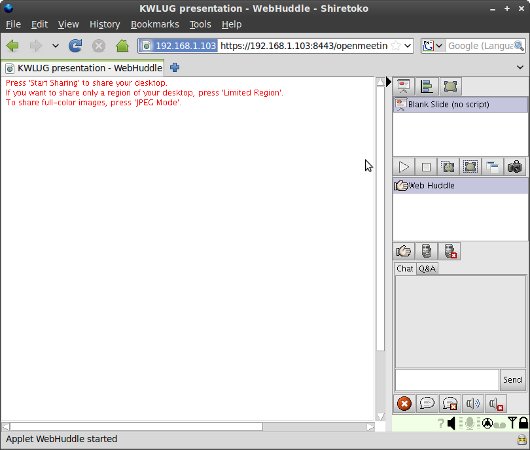Open the History menu

click(104, 24)
